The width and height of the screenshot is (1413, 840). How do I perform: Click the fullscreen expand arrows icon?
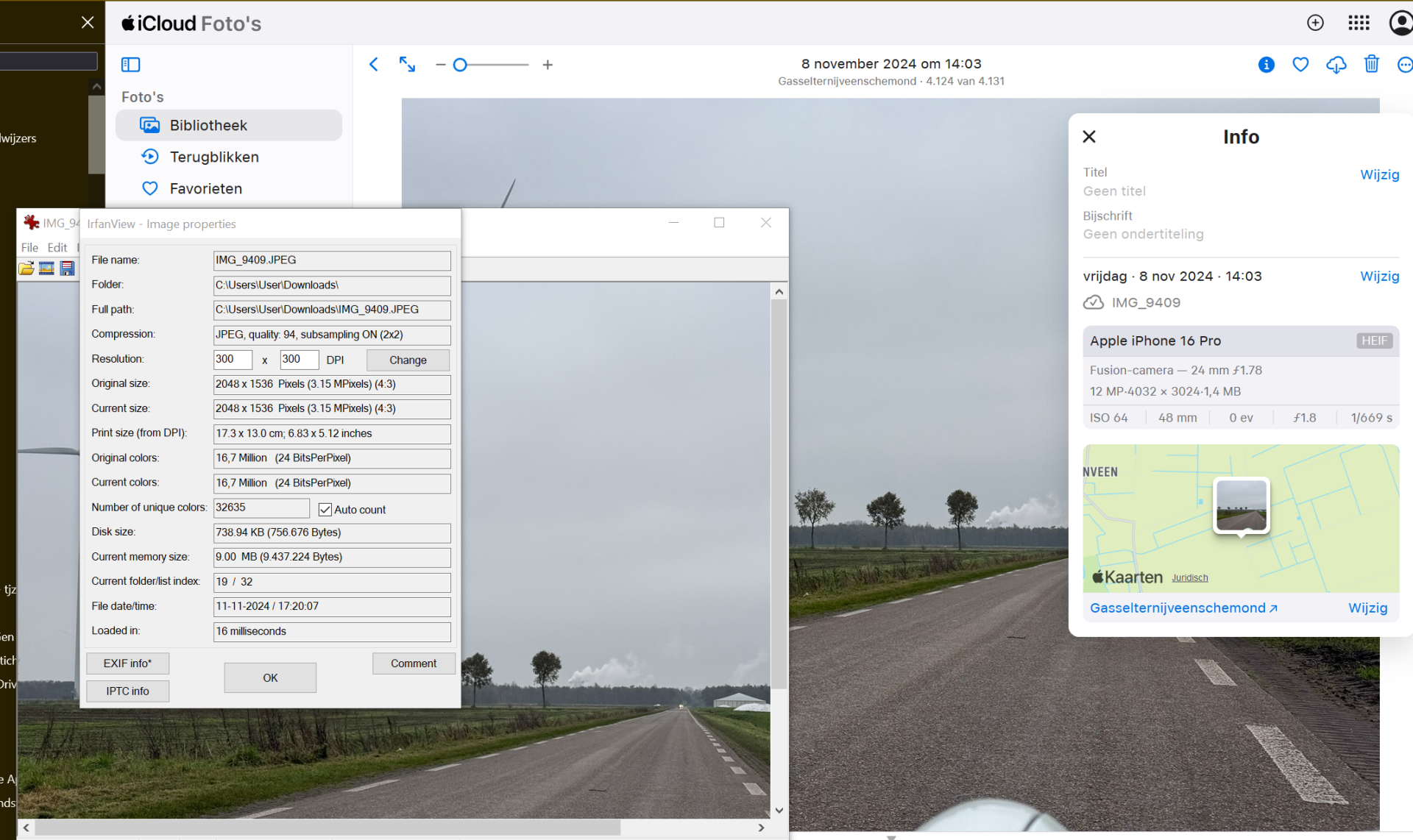pos(407,65)
